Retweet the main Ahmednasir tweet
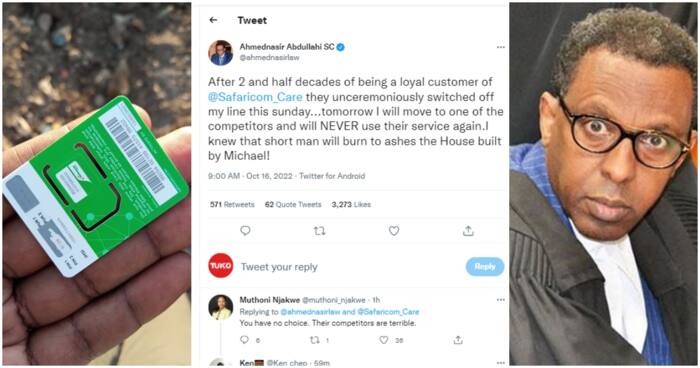This screenshot has width=700, height=368. [319, 231]
